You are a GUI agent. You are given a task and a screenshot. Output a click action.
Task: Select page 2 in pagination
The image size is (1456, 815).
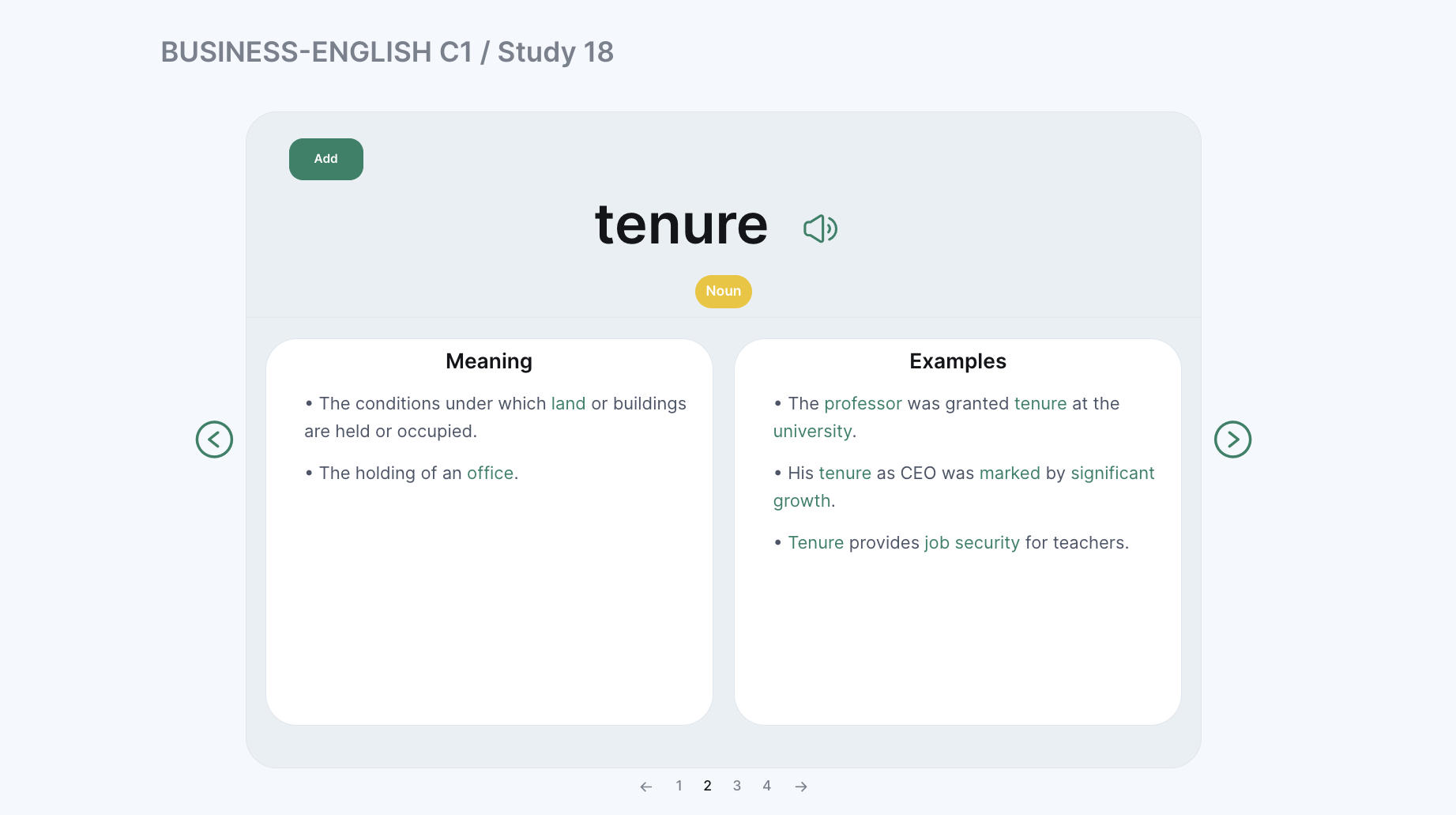pos(707,786)
